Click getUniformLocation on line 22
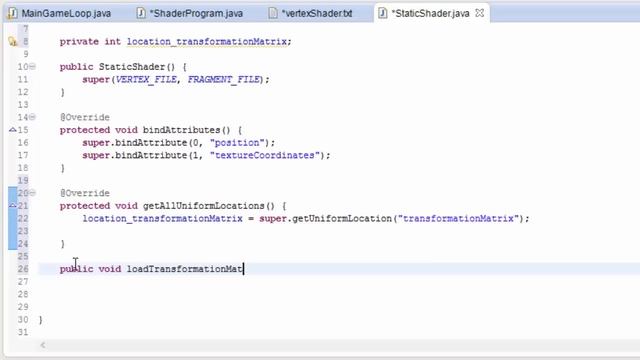The image size is (640, 360). [342, 218]
